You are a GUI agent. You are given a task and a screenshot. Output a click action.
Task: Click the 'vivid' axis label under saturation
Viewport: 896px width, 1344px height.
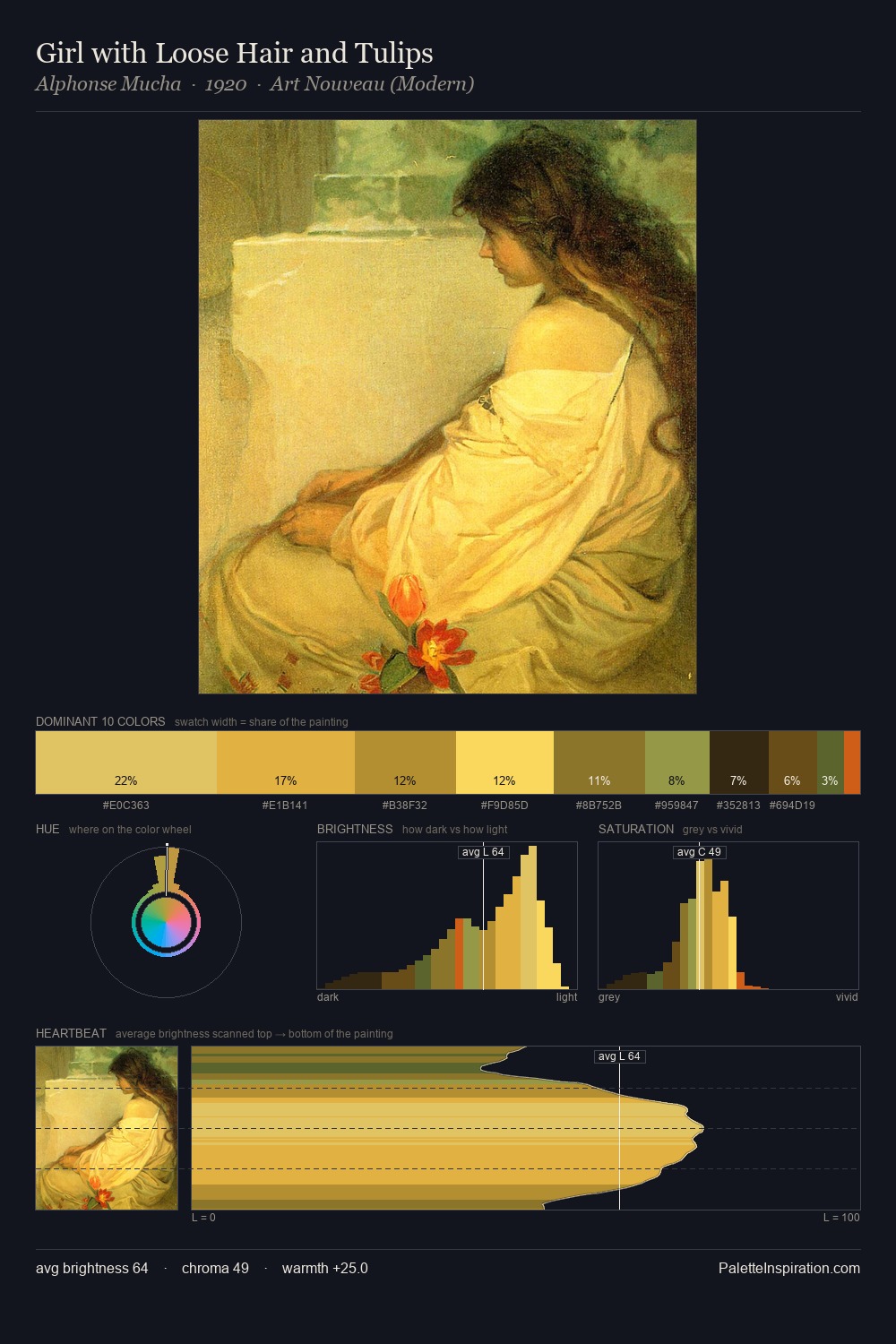[847, 997]
